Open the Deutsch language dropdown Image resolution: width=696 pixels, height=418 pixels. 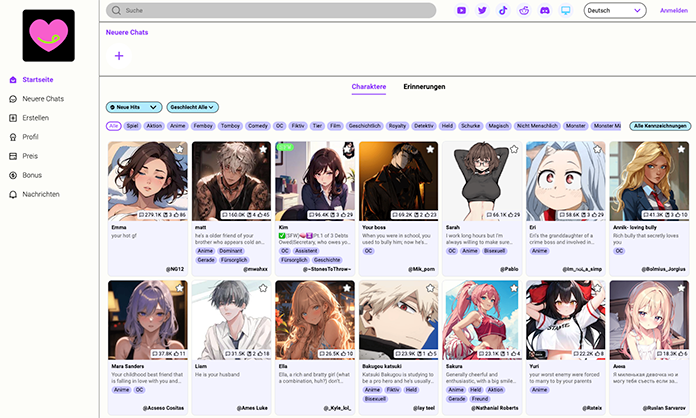(615, 10)
